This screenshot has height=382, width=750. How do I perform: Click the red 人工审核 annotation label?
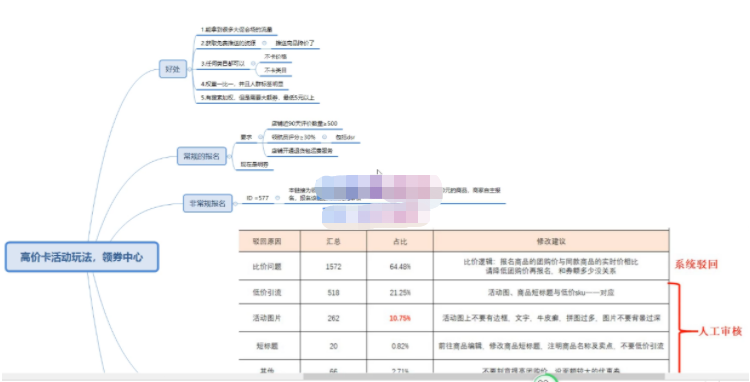720,331
